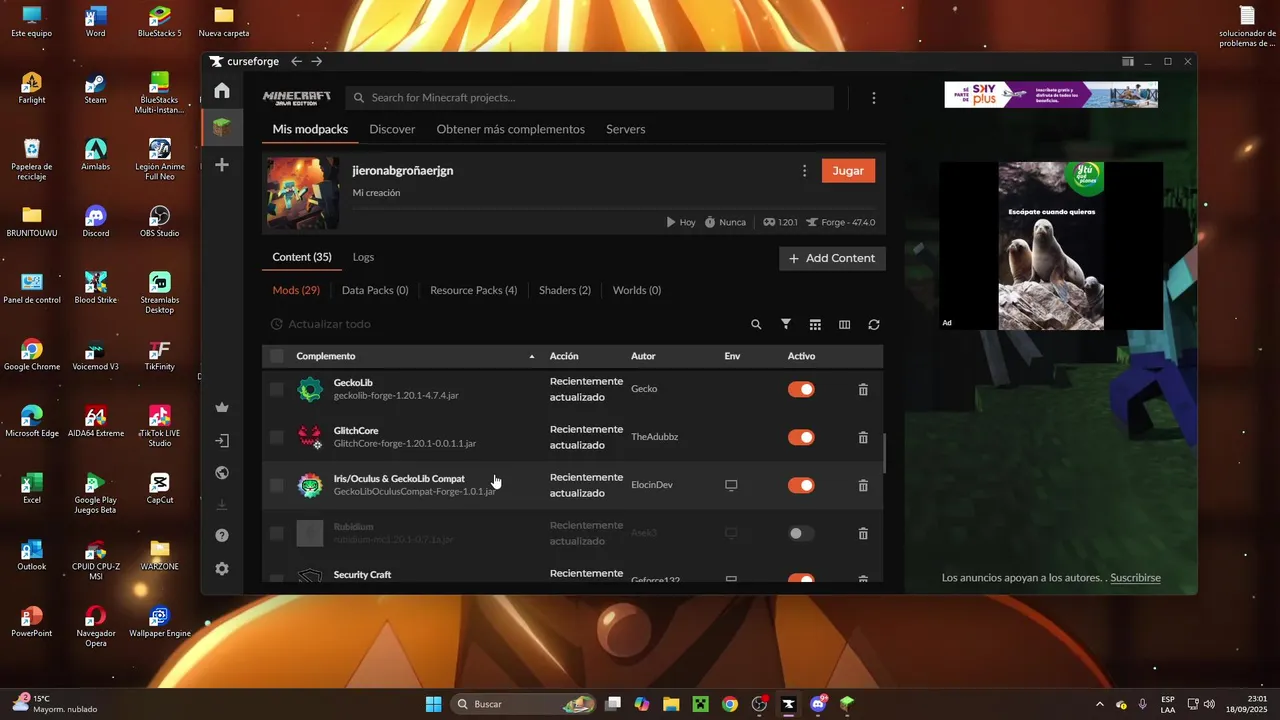Open the crown premium icon in sidebar
1280x720 pixels.
point(222,407)
